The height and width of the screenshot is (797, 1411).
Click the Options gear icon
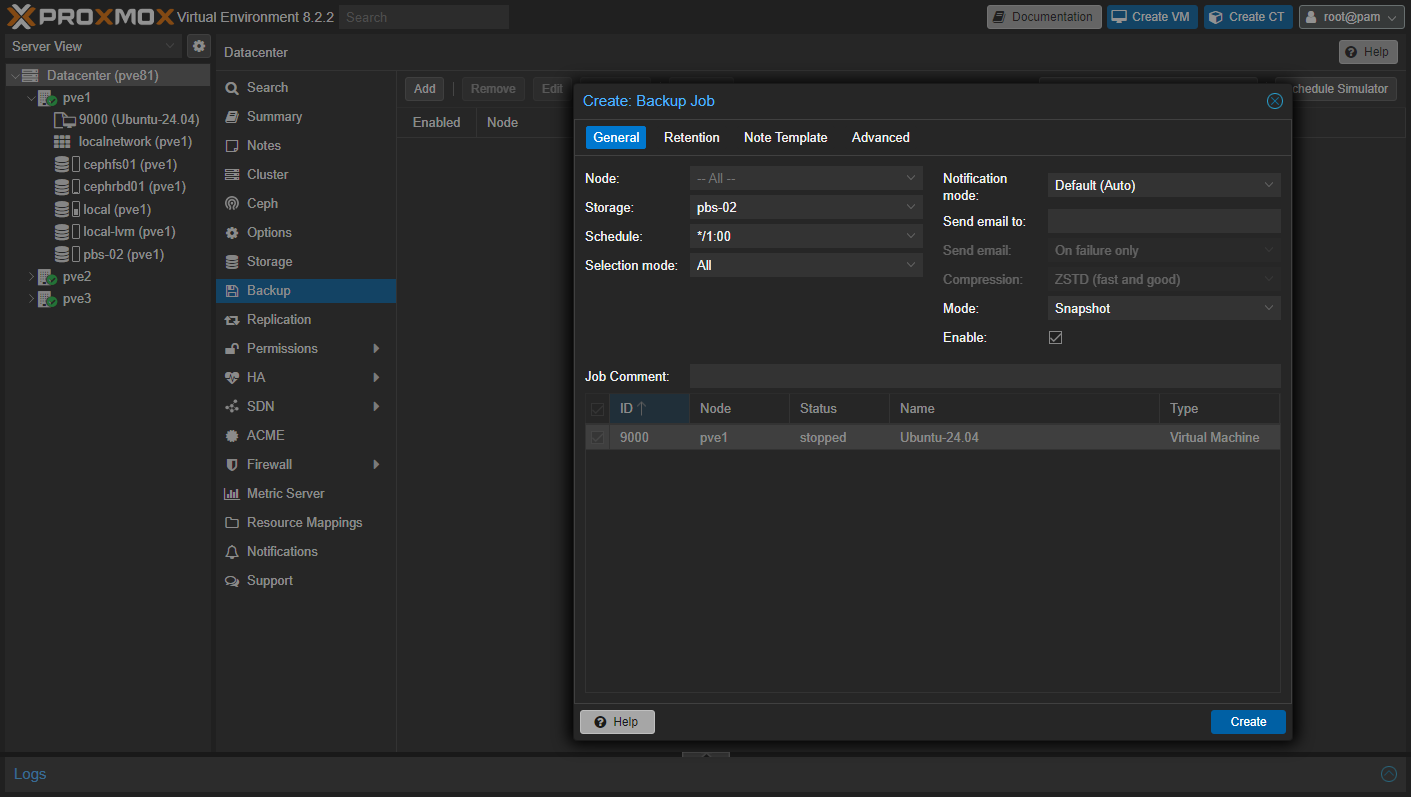[x=232, y=233]
